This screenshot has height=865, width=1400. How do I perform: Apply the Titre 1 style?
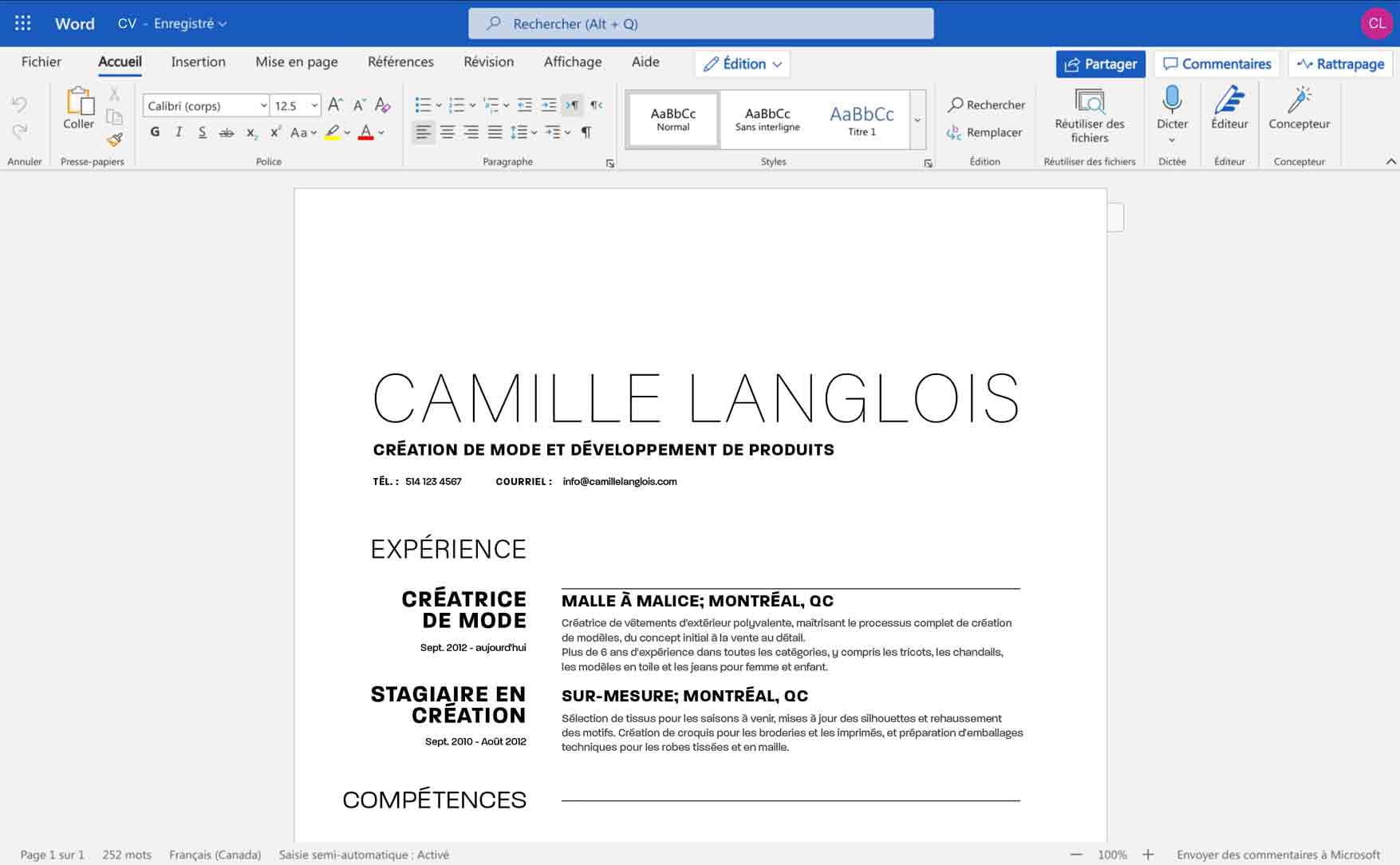click(862, 120)
